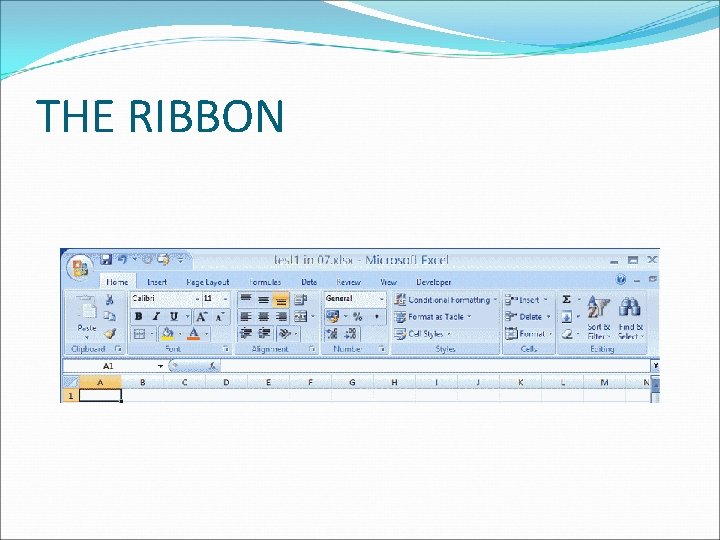720x540 pixels.
Task: Open Sort & Filter menu
Action: point(598,318)
